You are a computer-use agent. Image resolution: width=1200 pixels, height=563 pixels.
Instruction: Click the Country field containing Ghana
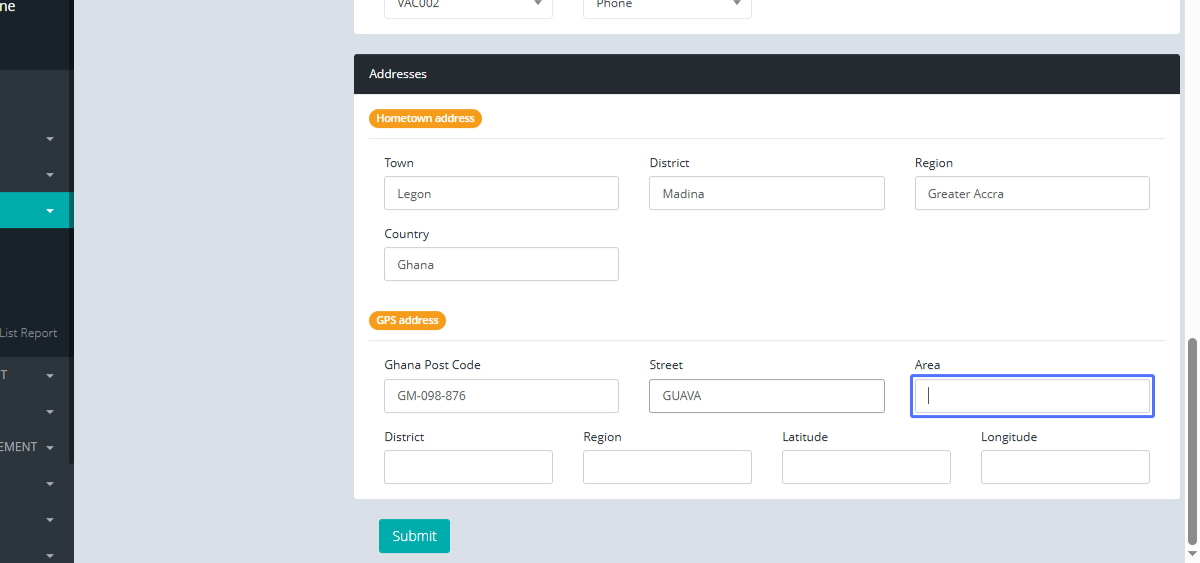pos(501,265)
